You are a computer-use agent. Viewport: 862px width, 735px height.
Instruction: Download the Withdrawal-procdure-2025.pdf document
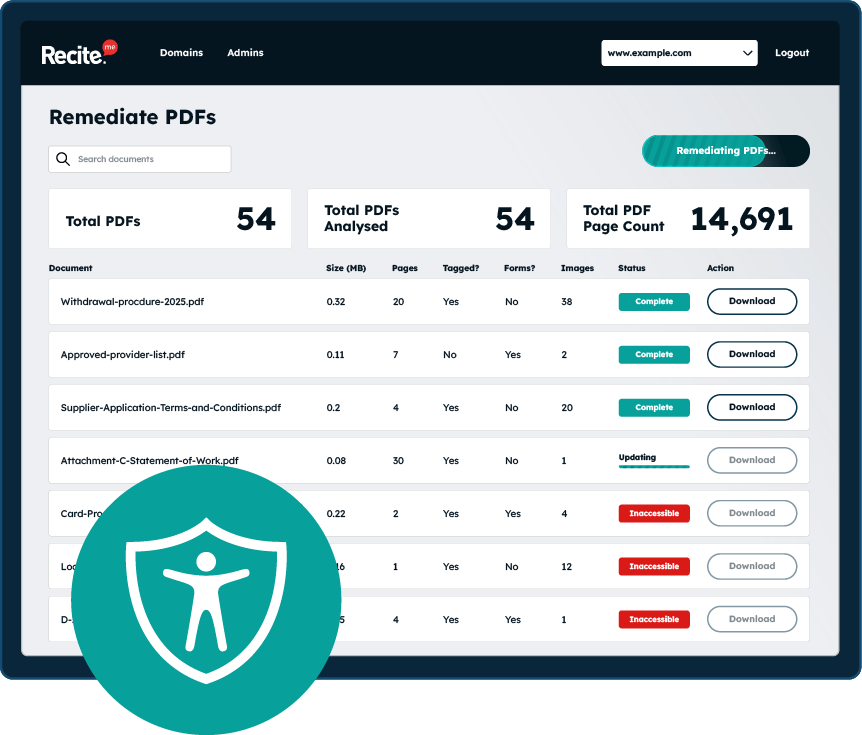click(751, 301)
